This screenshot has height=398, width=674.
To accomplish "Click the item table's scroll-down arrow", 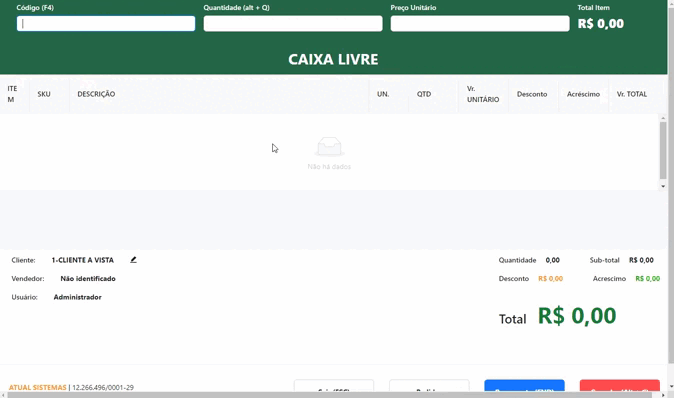I will 663,187.
